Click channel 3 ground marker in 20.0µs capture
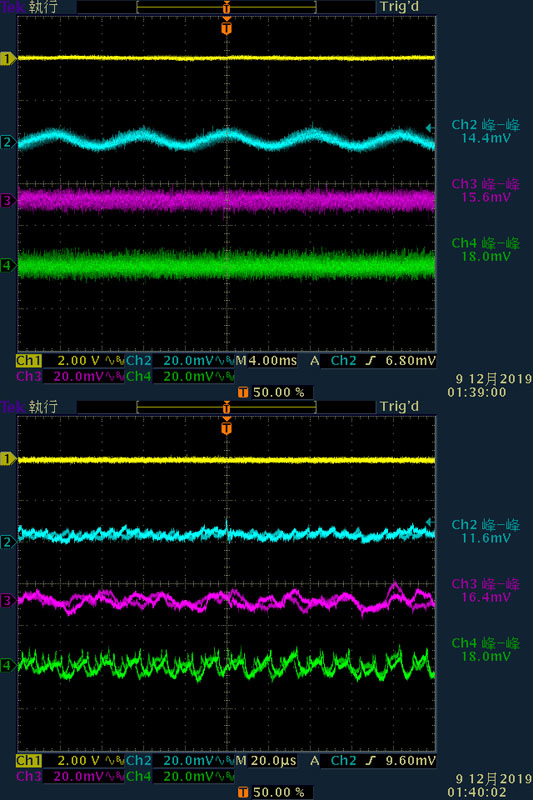Image resolution: width=533 pixels, height=800 pixels. point(7,601)
